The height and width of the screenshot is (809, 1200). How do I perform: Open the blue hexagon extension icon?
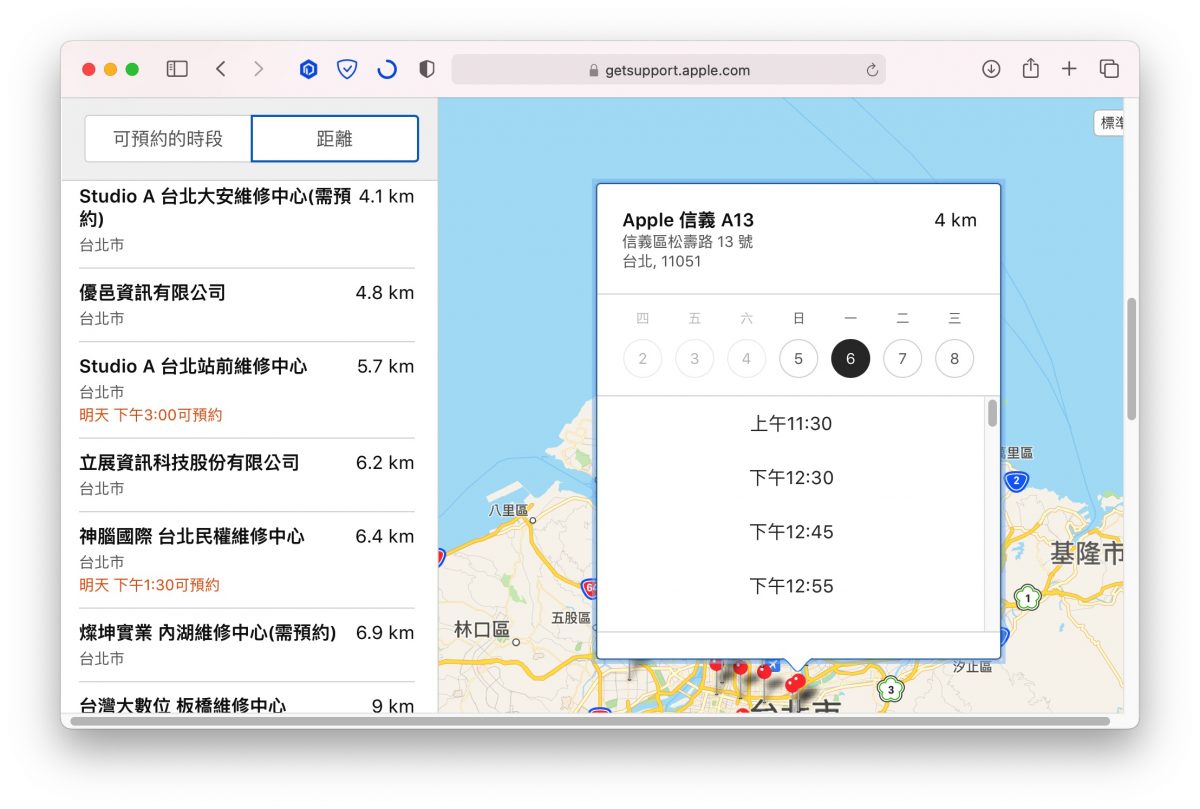pyautogui.click(x=308, y=69)
